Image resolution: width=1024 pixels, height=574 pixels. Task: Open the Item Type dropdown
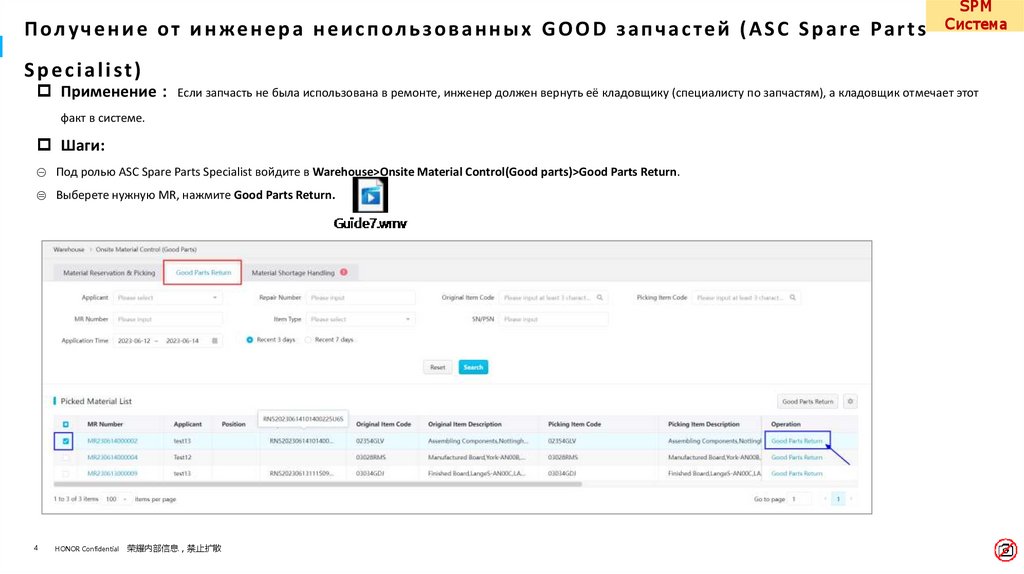coord(360,319)
